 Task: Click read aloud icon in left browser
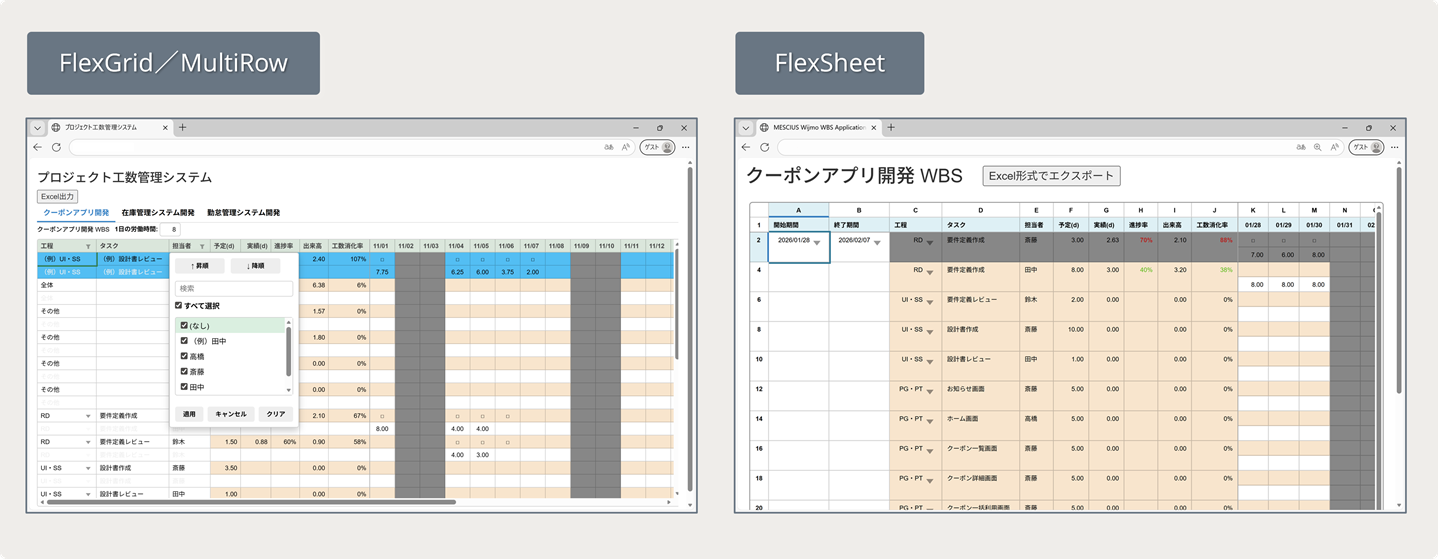626,147
